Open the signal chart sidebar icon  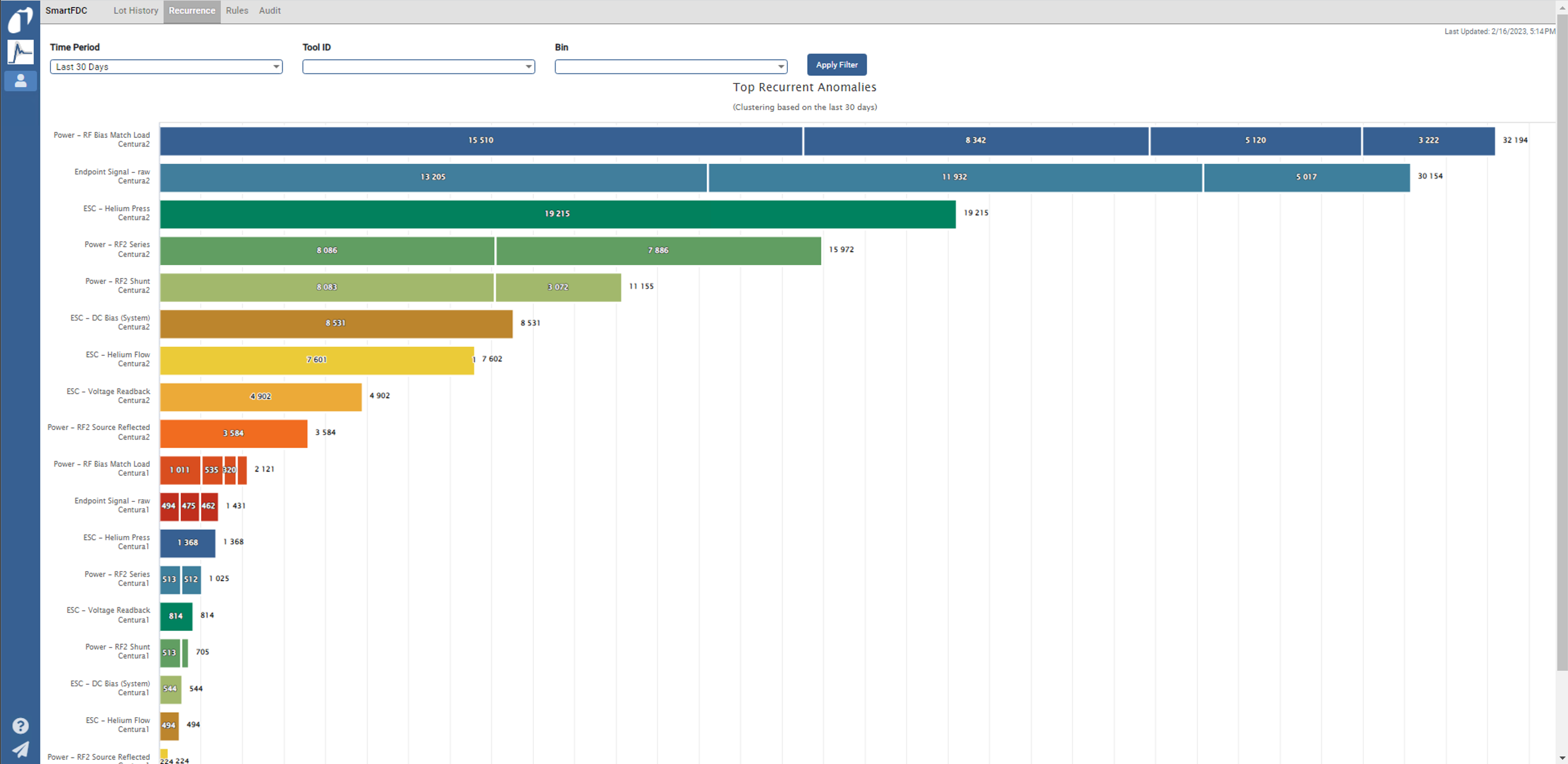pyautogui.click(x=20, y=52)
